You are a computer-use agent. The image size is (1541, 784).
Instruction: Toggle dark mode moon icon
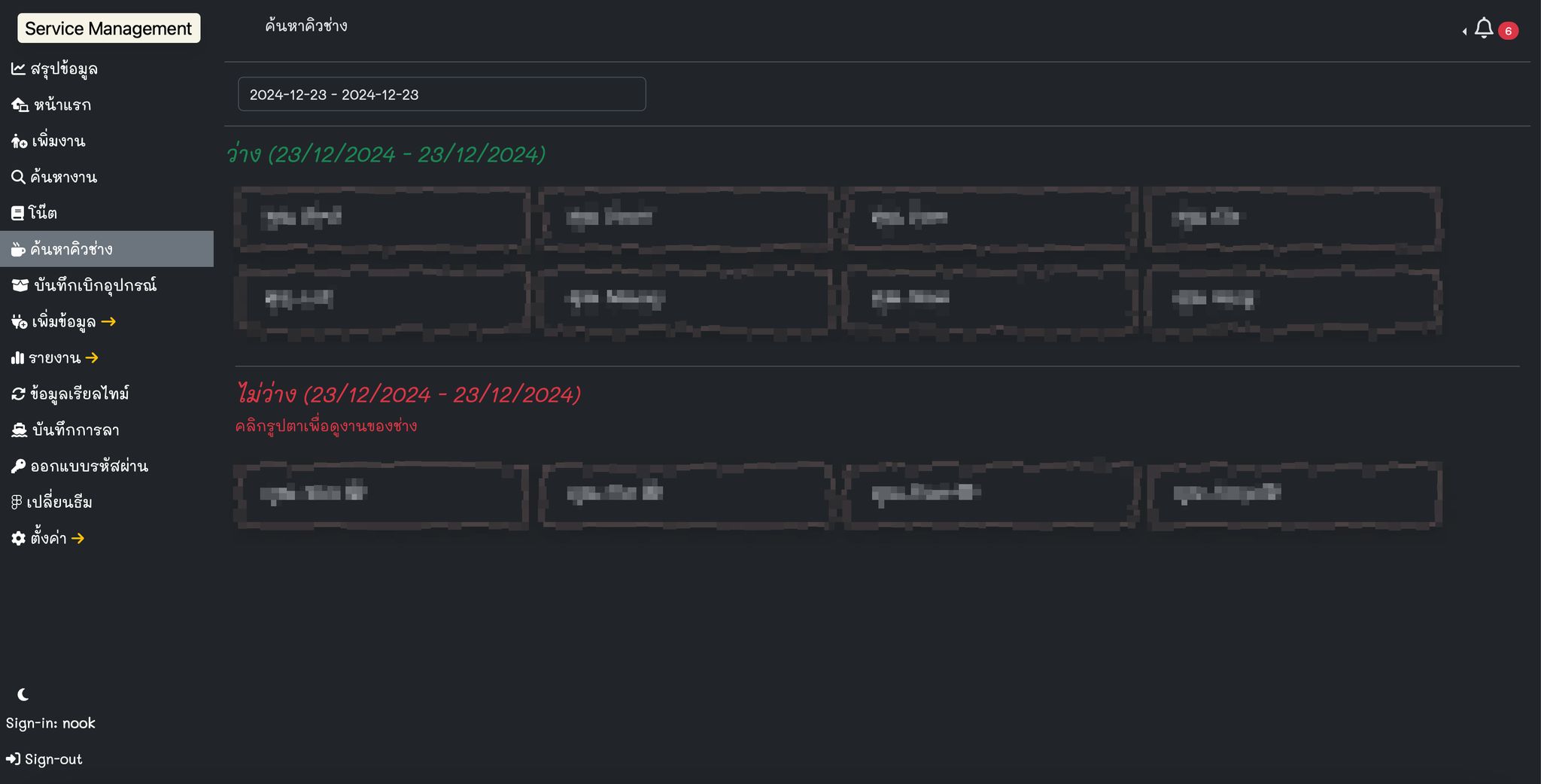click(23, 694)
